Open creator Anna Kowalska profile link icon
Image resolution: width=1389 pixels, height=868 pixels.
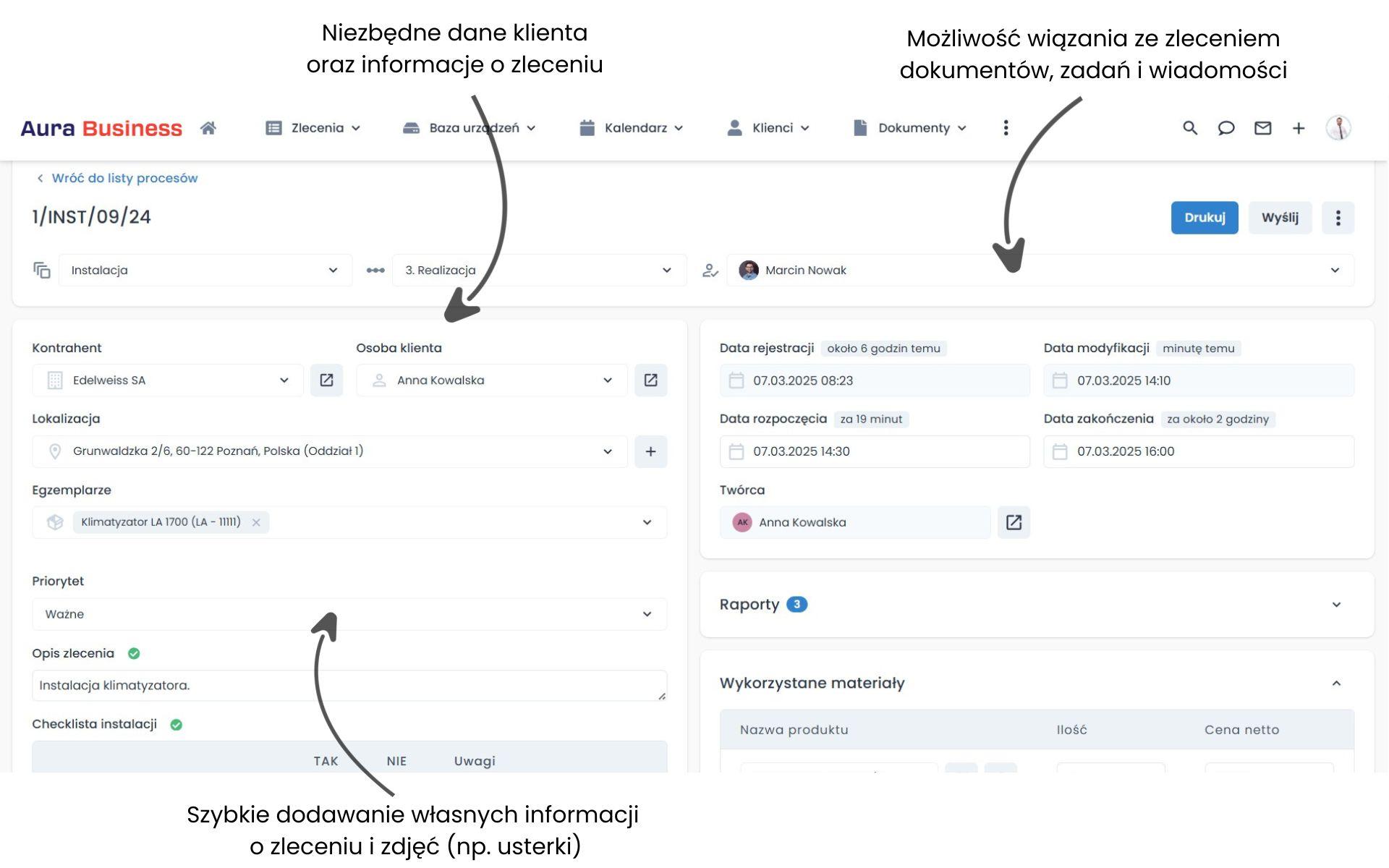tap(1014, 522)
